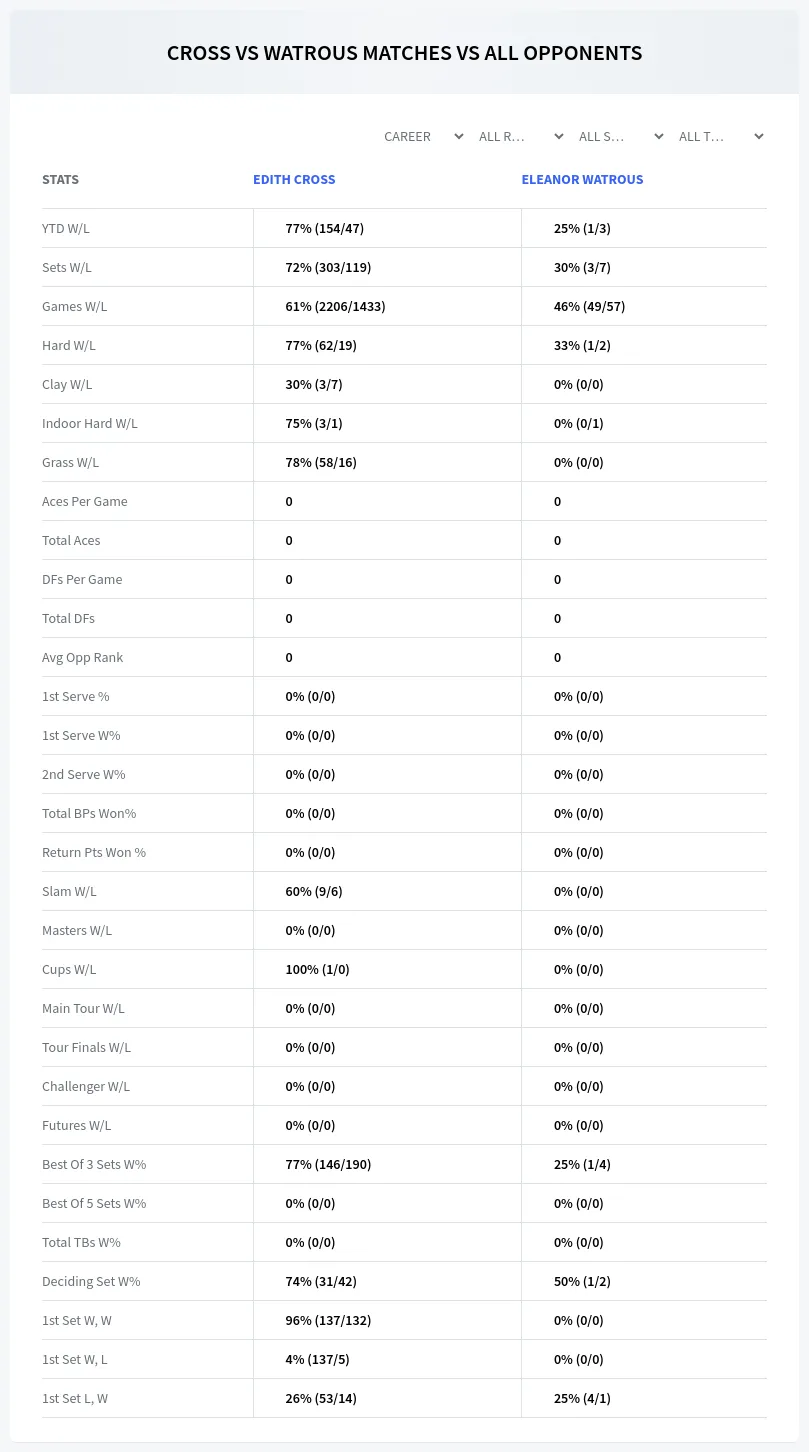Viewport: 809px width, 1452px height.
Task: Click the page title Cross vs Watrous heading
Action: pos(404,53)
